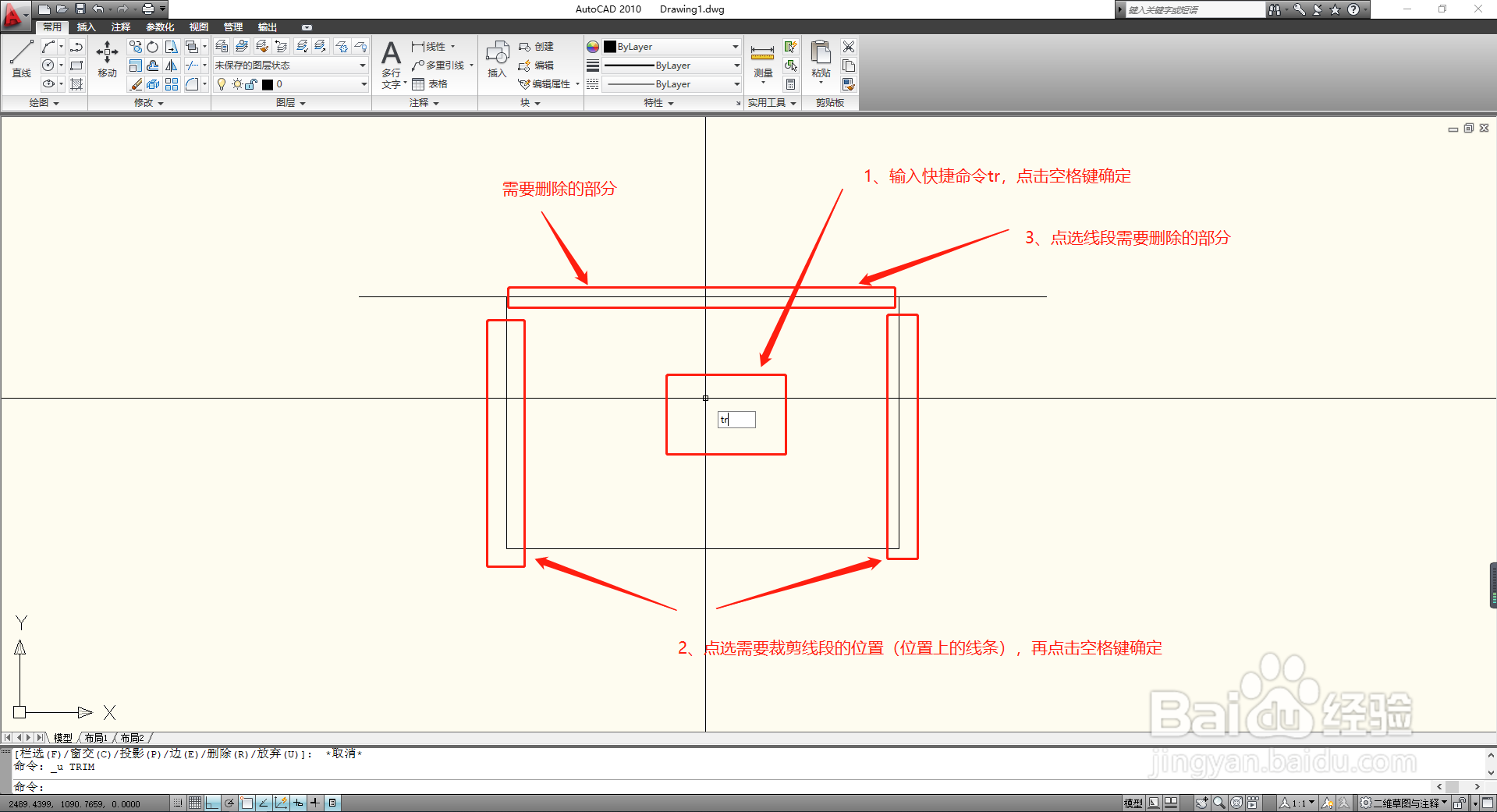
Task: Click the 创建 (Create block) button
Action: (x=537, y=47)
